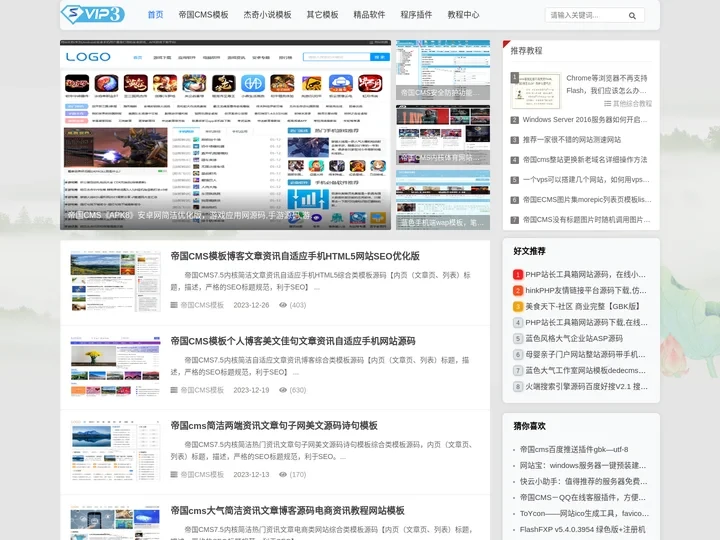This screenshot has width=720, height=540.
Task: Focus the keyword search input field
Action: [586, 15]
